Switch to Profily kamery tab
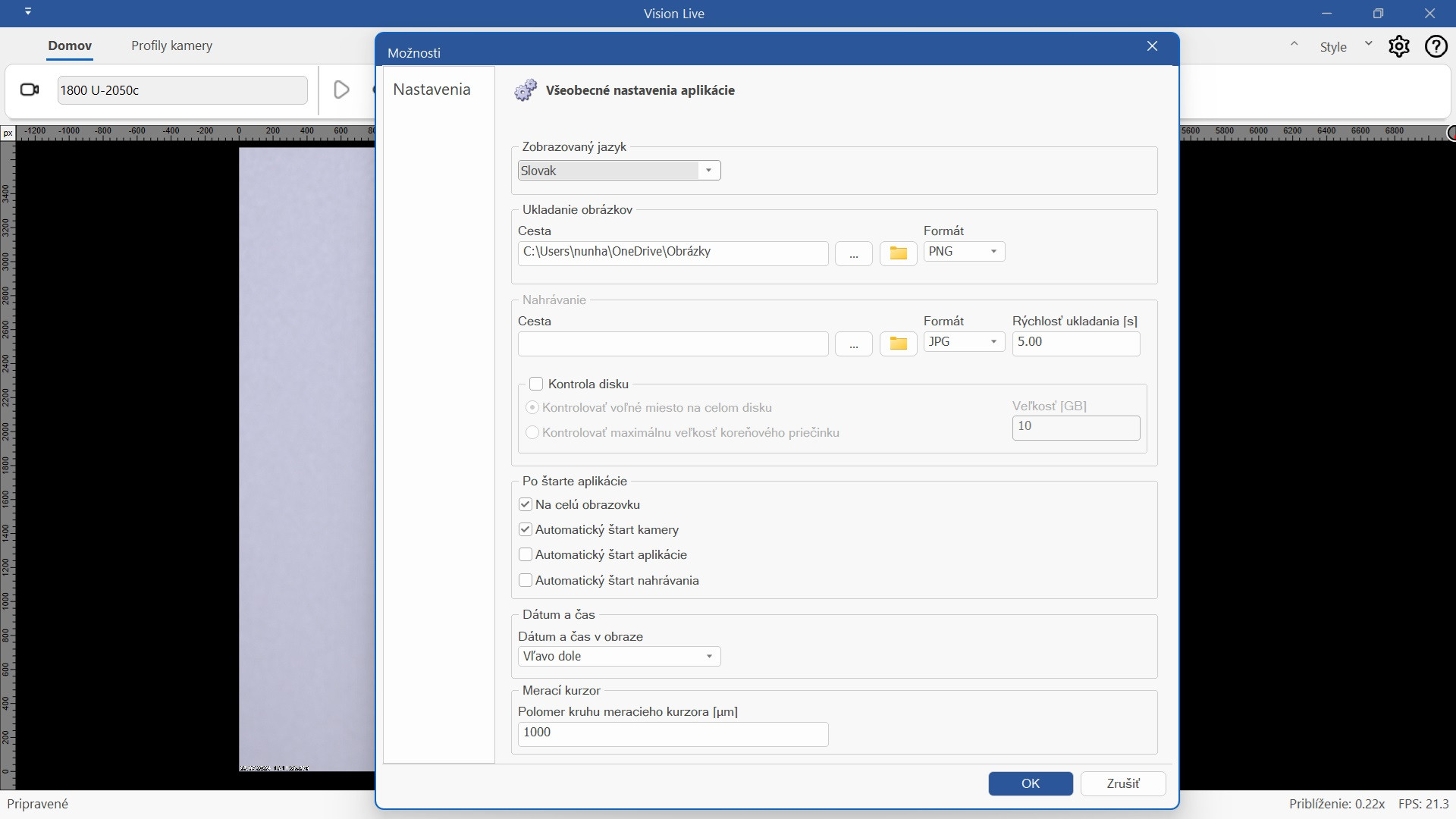The width and height of the screenshot is (1456, 819). [171, 46]
